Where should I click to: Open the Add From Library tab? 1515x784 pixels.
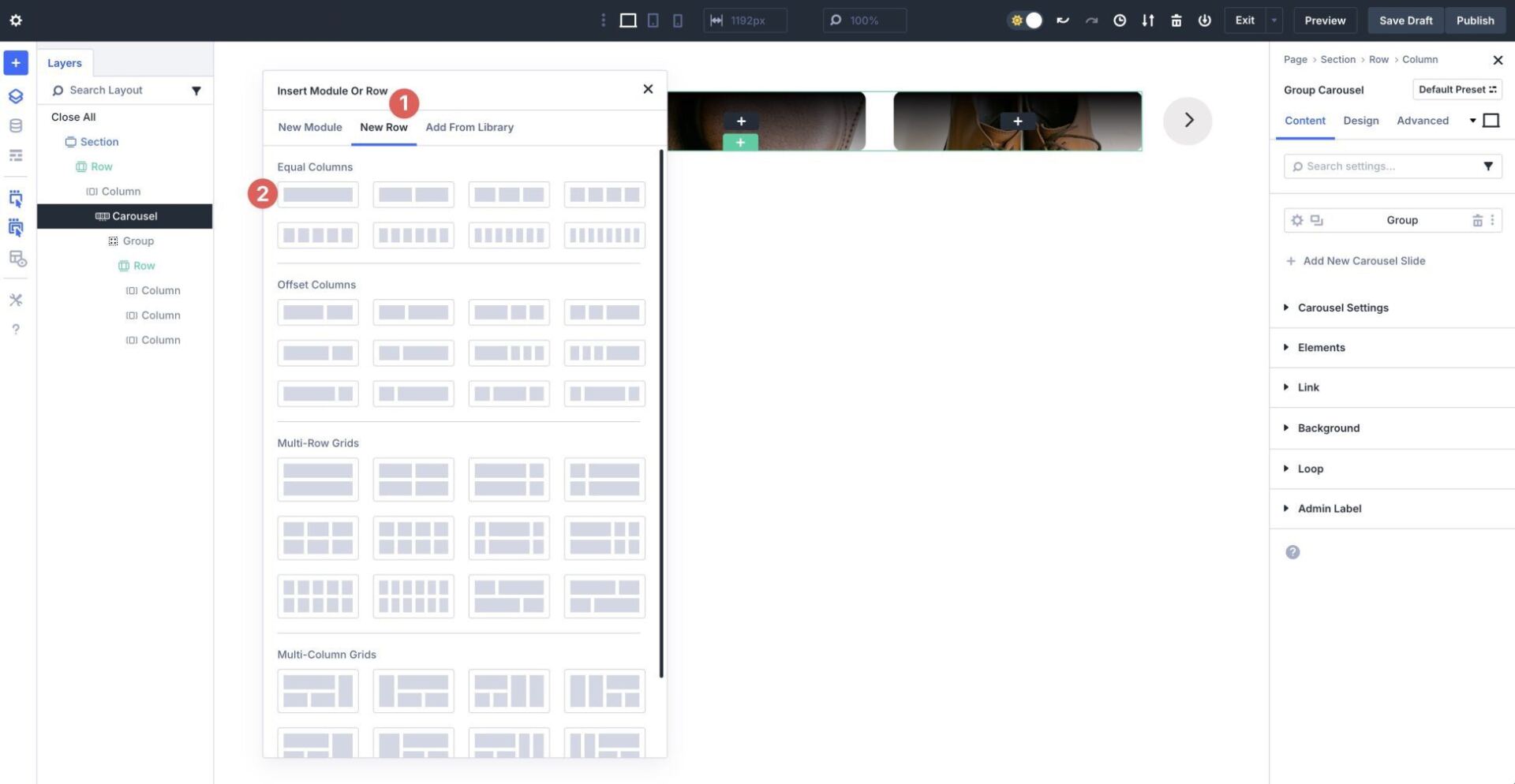[x=469, y=127]
